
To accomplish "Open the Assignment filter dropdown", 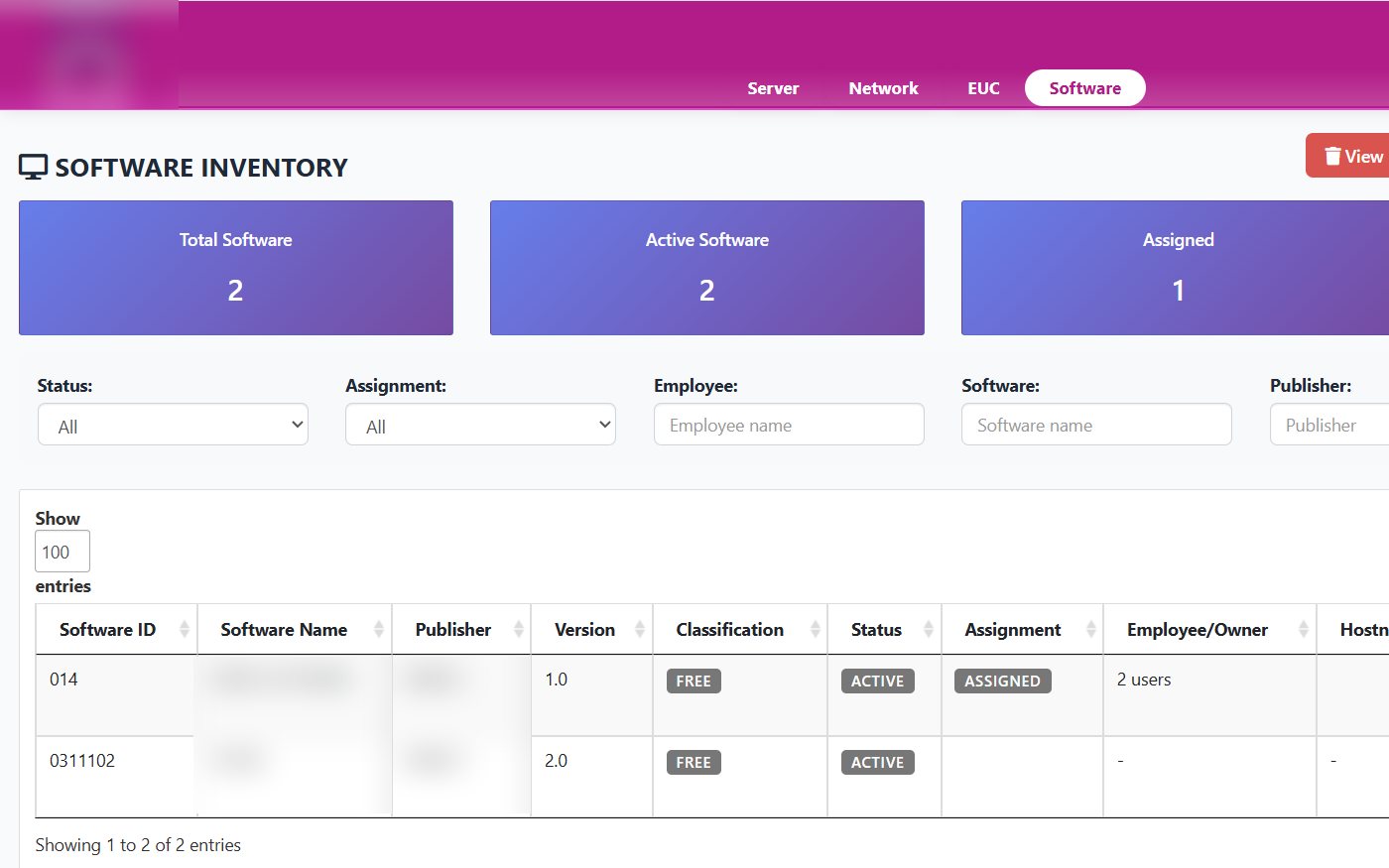I will 480,425.
